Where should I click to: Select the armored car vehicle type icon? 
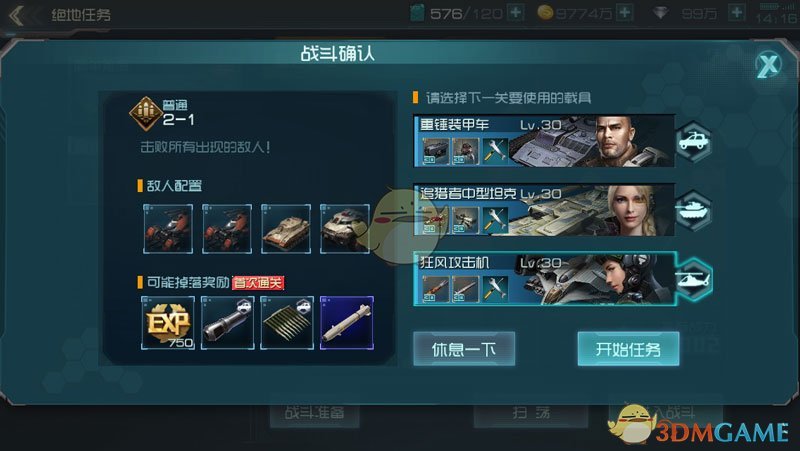click(x=693, y=142)
